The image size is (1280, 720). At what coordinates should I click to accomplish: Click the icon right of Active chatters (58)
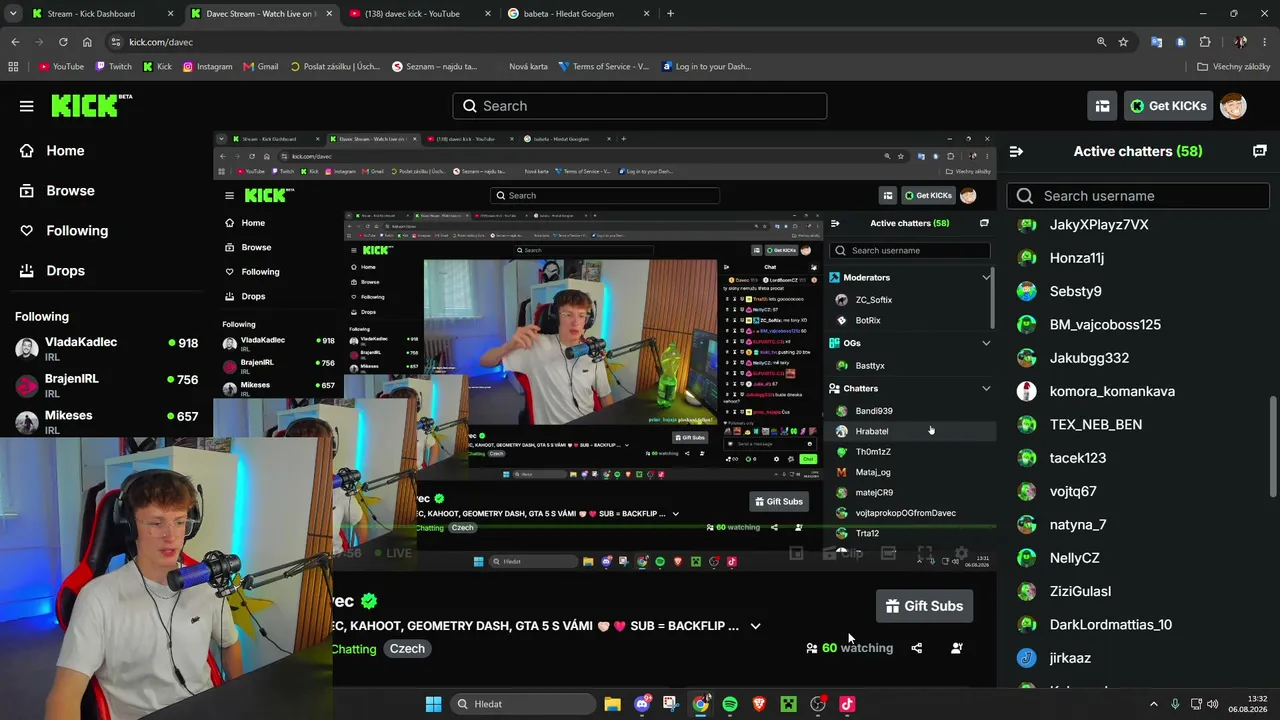click(1259, 151)
